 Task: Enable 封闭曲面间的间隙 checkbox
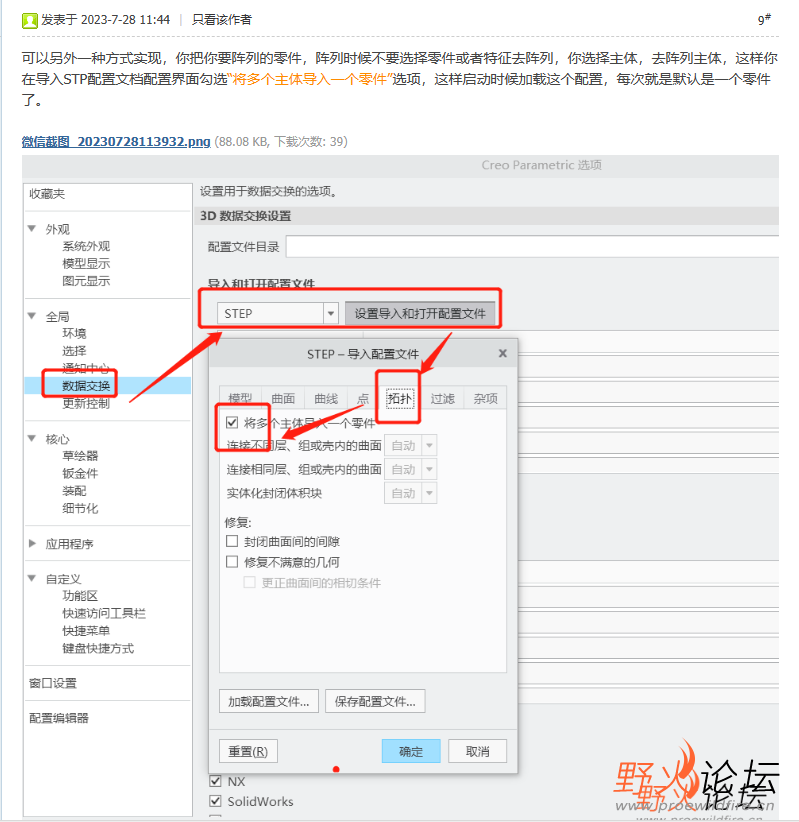[x=232, y=541]
